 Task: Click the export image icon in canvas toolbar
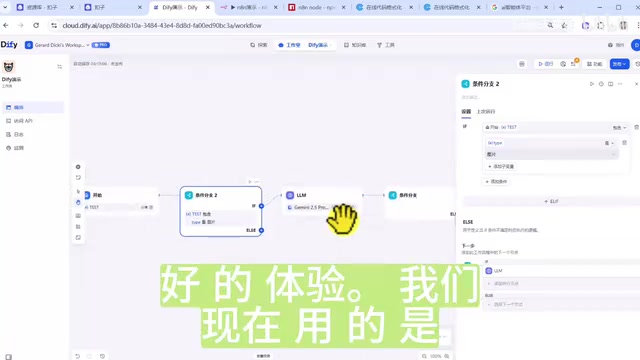click(x=78, y=216)
